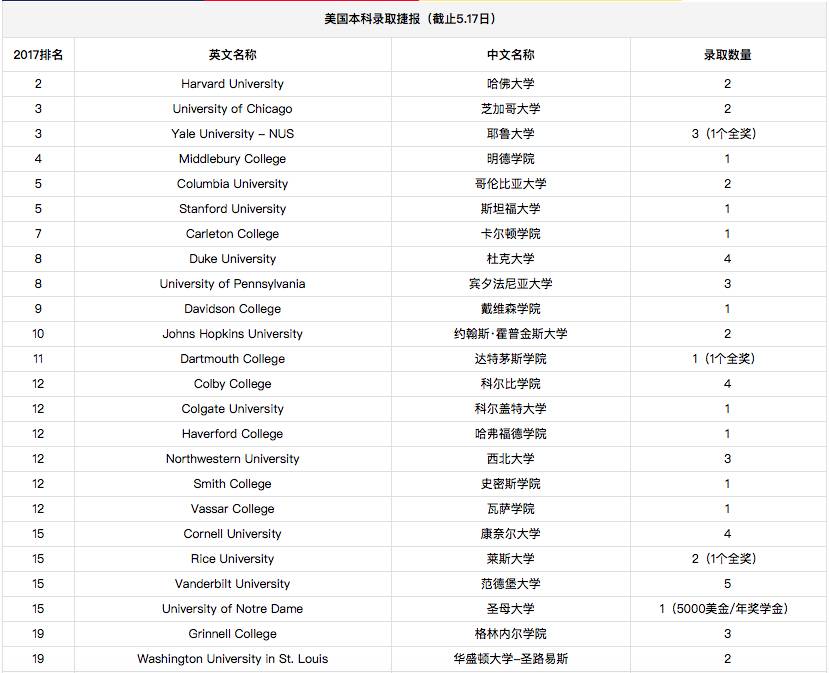This screenshot has height=673, width=829.
Task: Click the Grinnell College cell
Action: 233,634
